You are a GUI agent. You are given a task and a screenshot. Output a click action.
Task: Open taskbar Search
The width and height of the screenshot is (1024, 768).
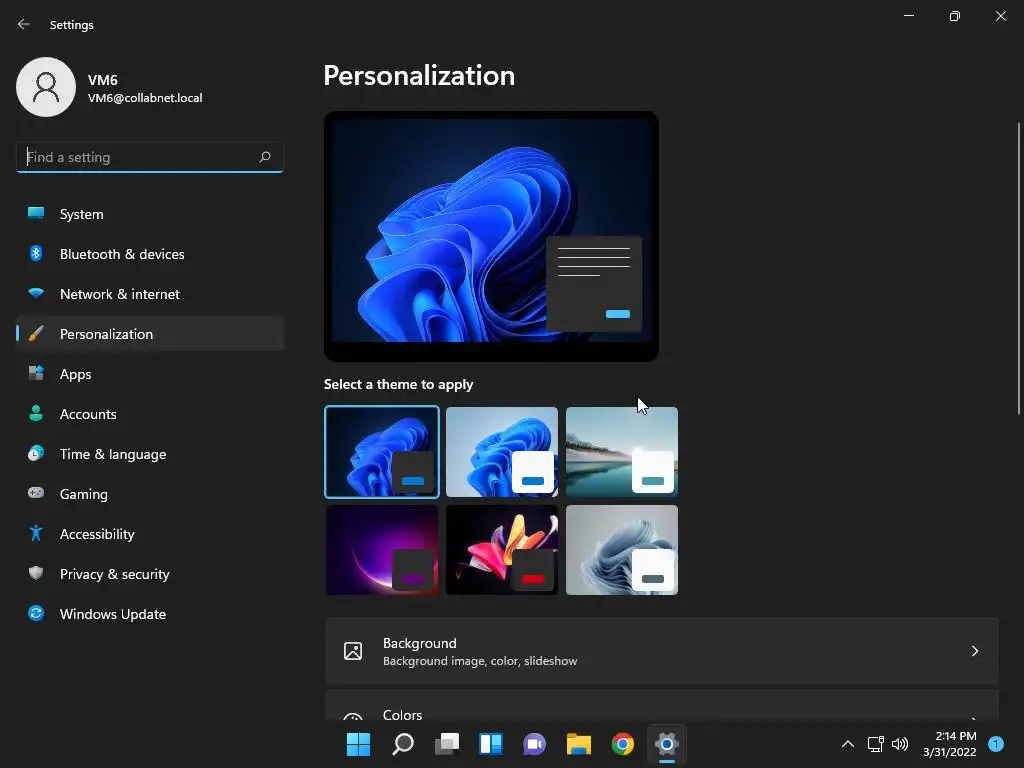pyautogui.click(x=403, y=744)
